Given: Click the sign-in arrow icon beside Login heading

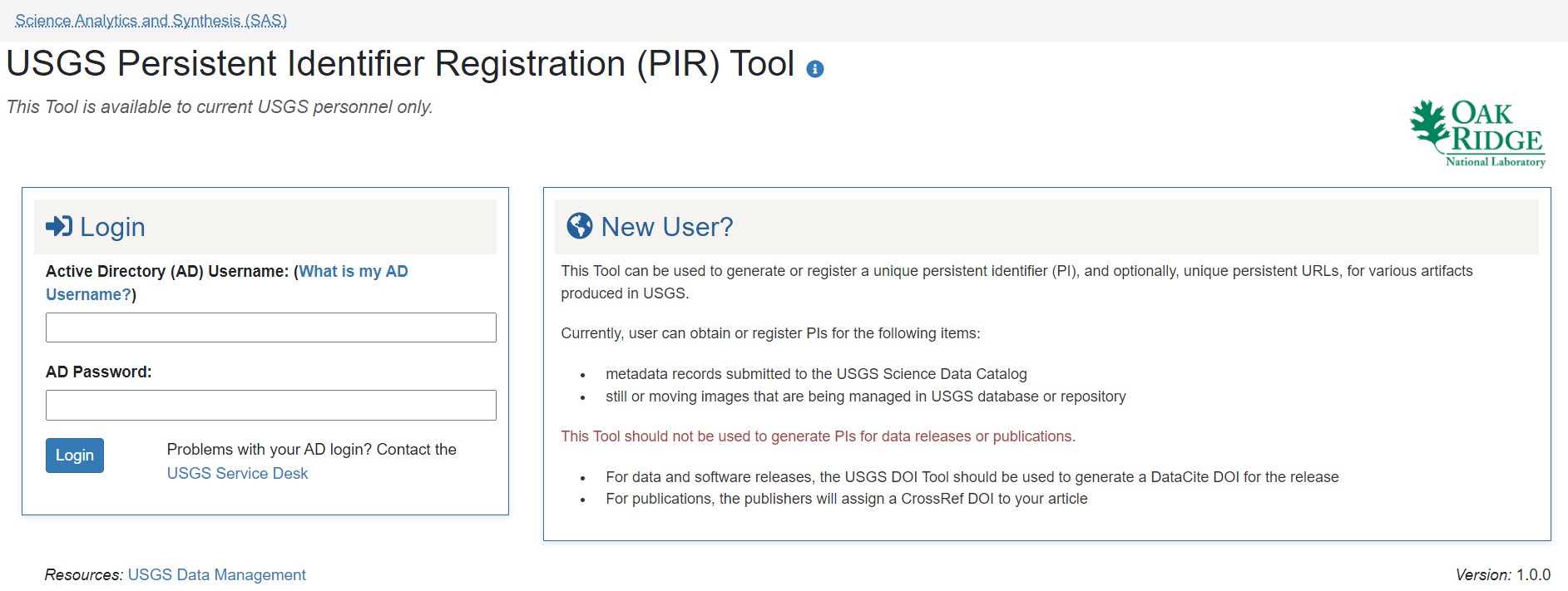Looking at the screenshot, I should click(59, 226).
